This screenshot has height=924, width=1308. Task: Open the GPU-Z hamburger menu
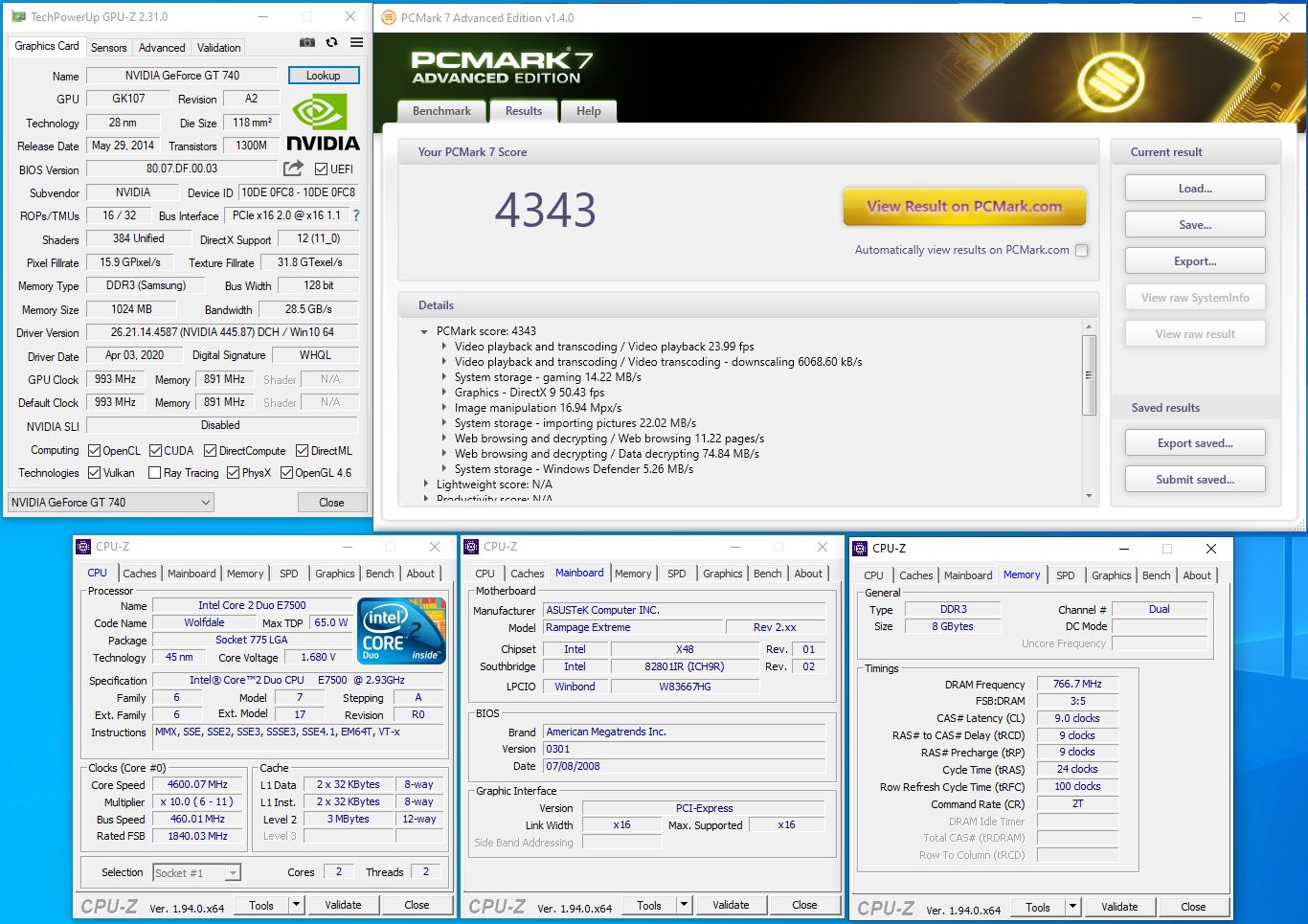pyautogui.click(x=356, y=42)
